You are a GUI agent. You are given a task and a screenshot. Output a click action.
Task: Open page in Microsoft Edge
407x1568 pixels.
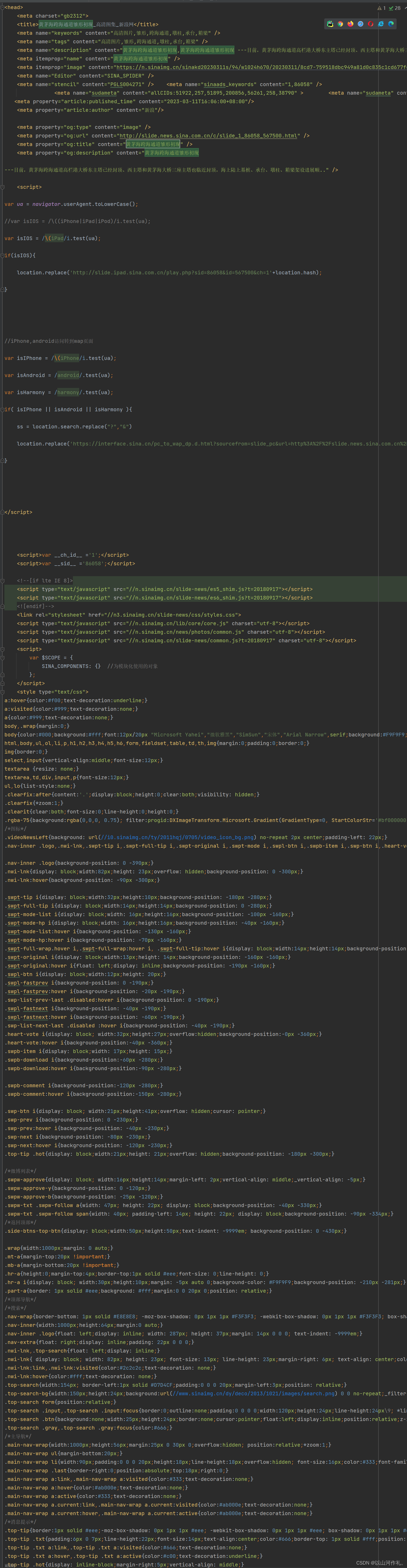391,24
